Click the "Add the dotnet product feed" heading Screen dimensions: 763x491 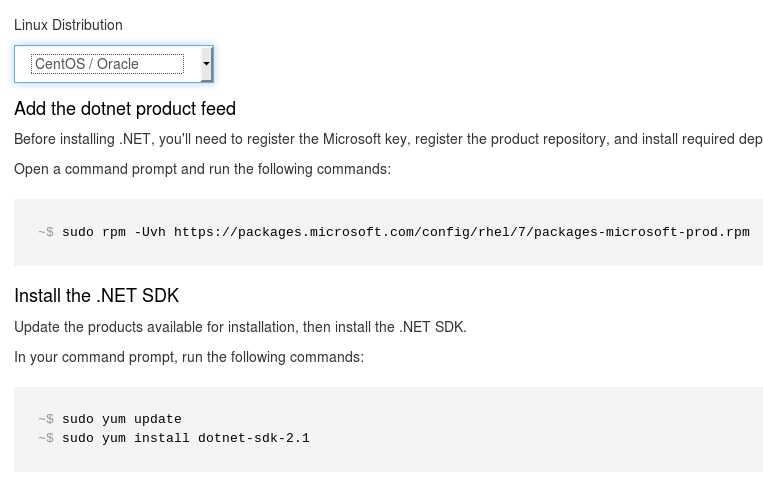point(125,108)
